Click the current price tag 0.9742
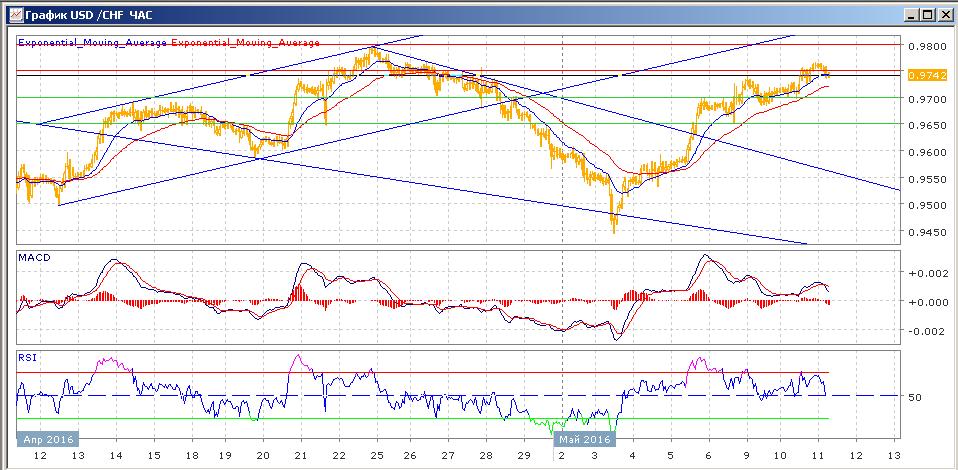The height and width of the screenshot is (470, 958). pyautogui.click(x=928, y=75)
